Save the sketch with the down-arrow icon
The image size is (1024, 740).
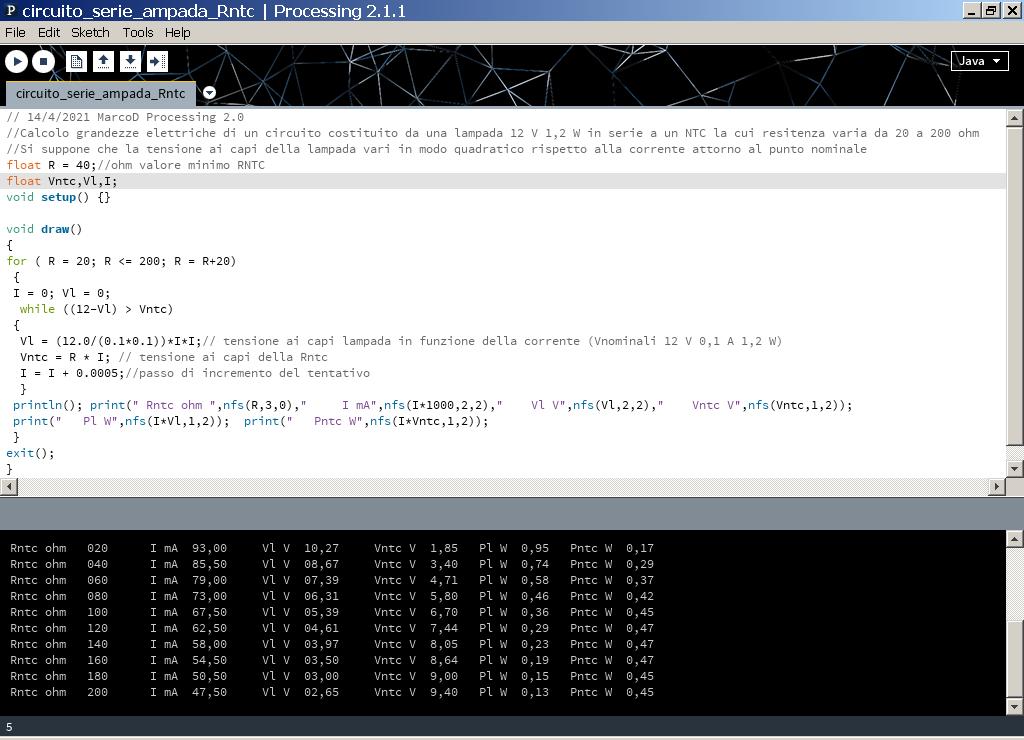(130, 62)
